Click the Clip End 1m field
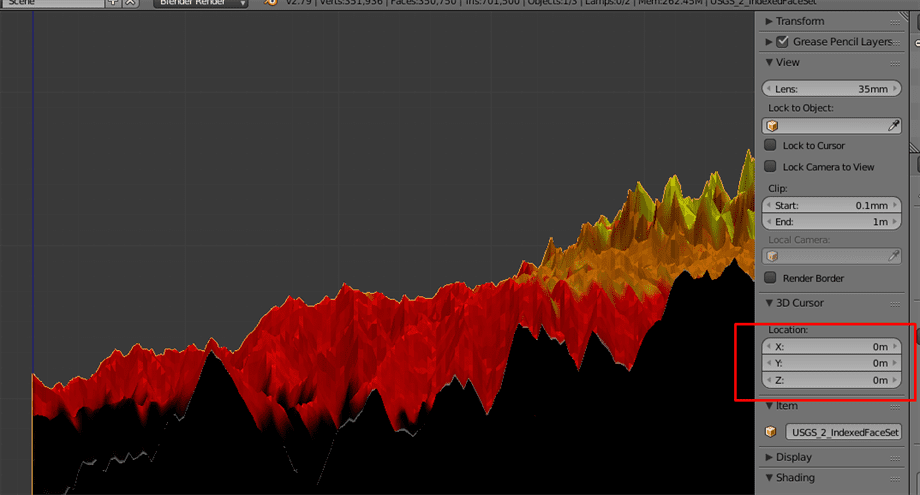This screenshot has width=920, height=495. click(x=831, y=222)
